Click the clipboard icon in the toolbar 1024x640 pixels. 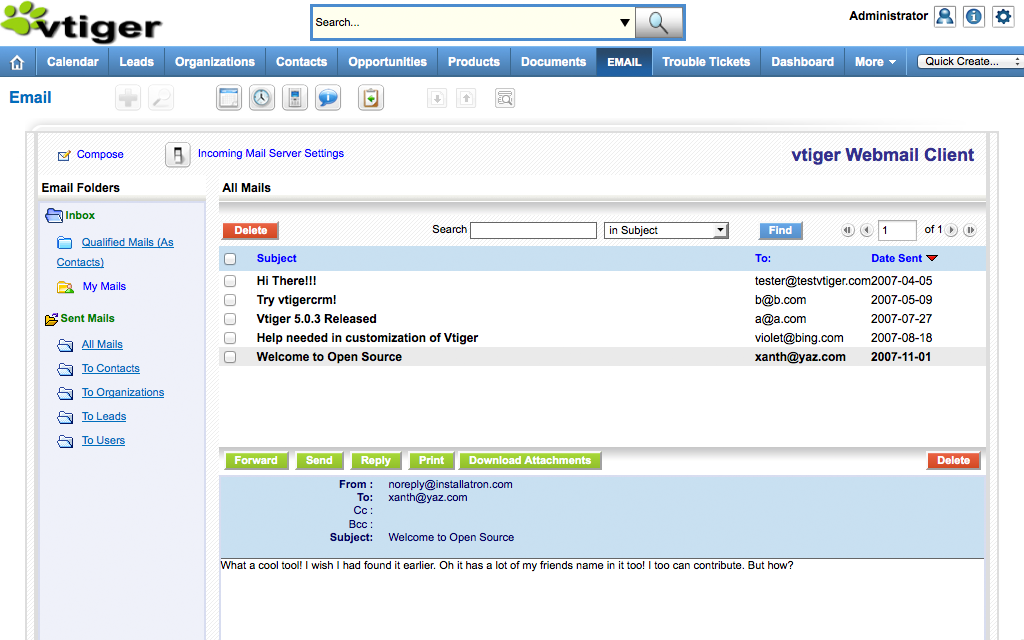371,98
